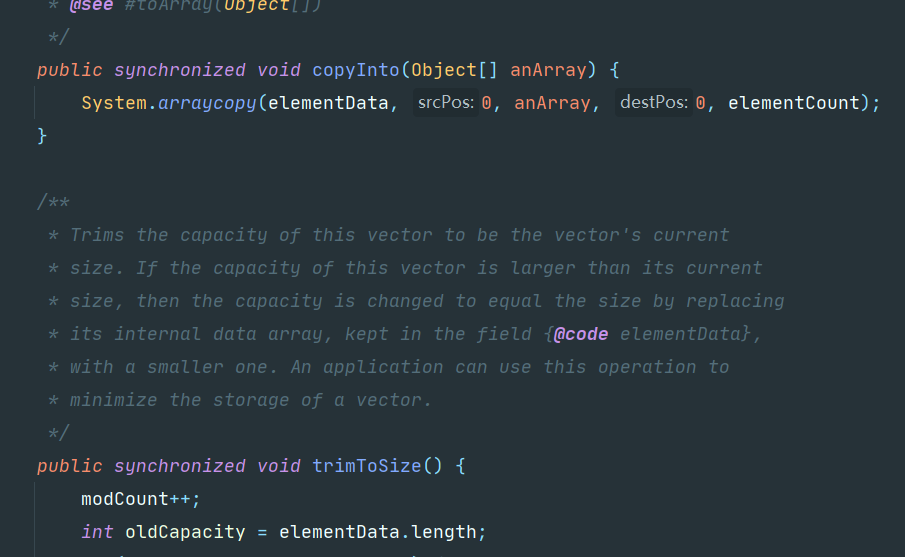Click the opening brace after copyInto signature

tap(614, 70)
